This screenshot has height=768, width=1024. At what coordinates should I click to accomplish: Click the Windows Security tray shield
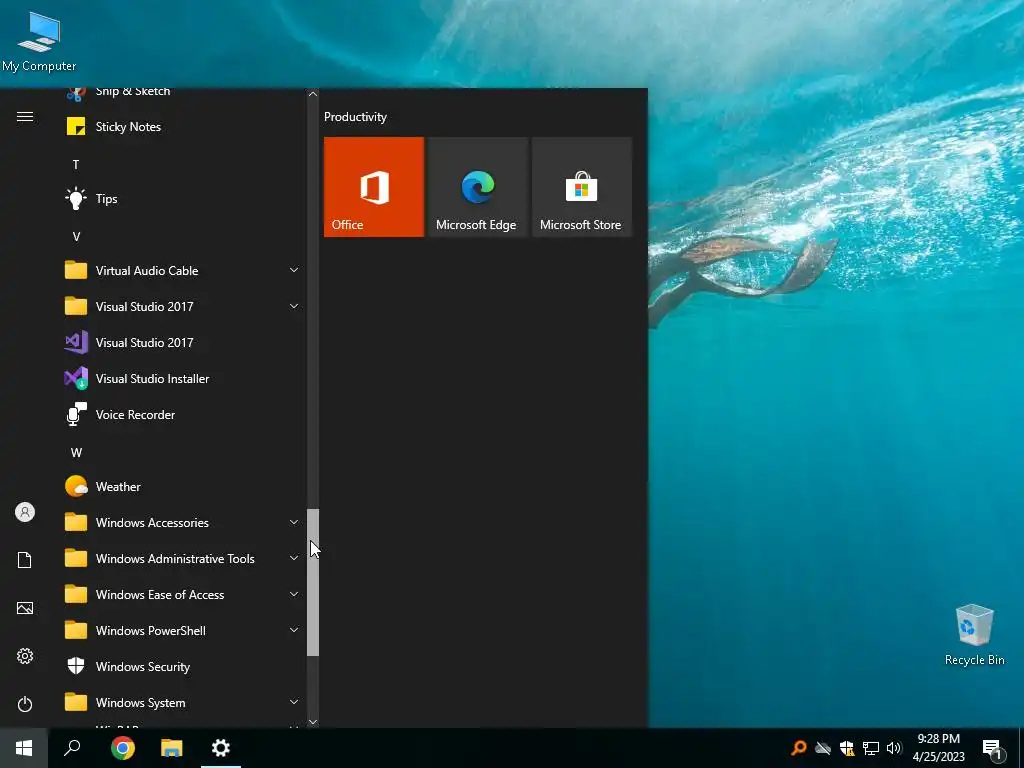tap(847, 748)
